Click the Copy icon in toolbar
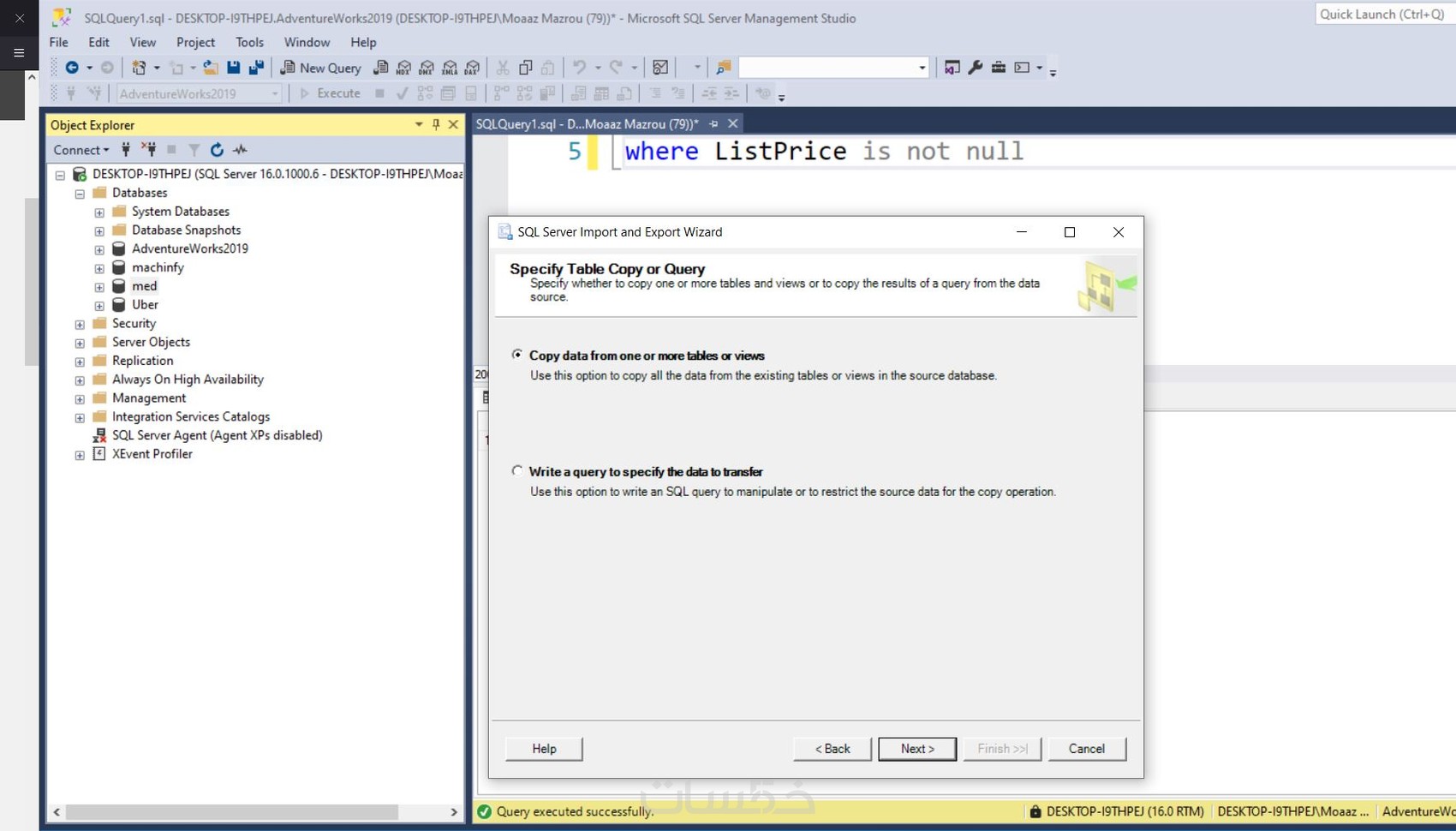The image size is (1456, 831). click(x=526, y=68)
